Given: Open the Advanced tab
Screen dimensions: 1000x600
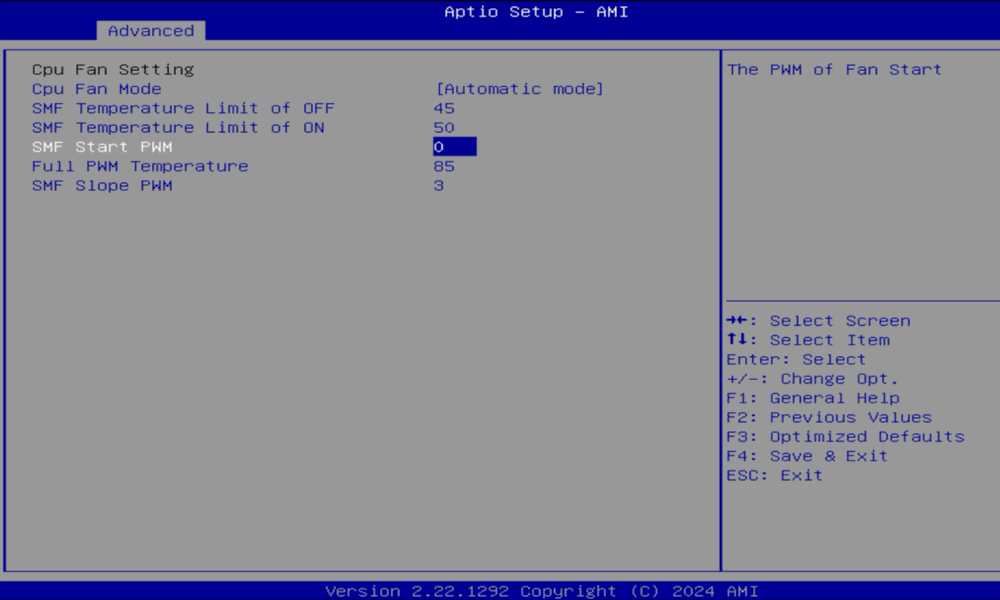Looking at the screenshot, I should tap(151, 31).
